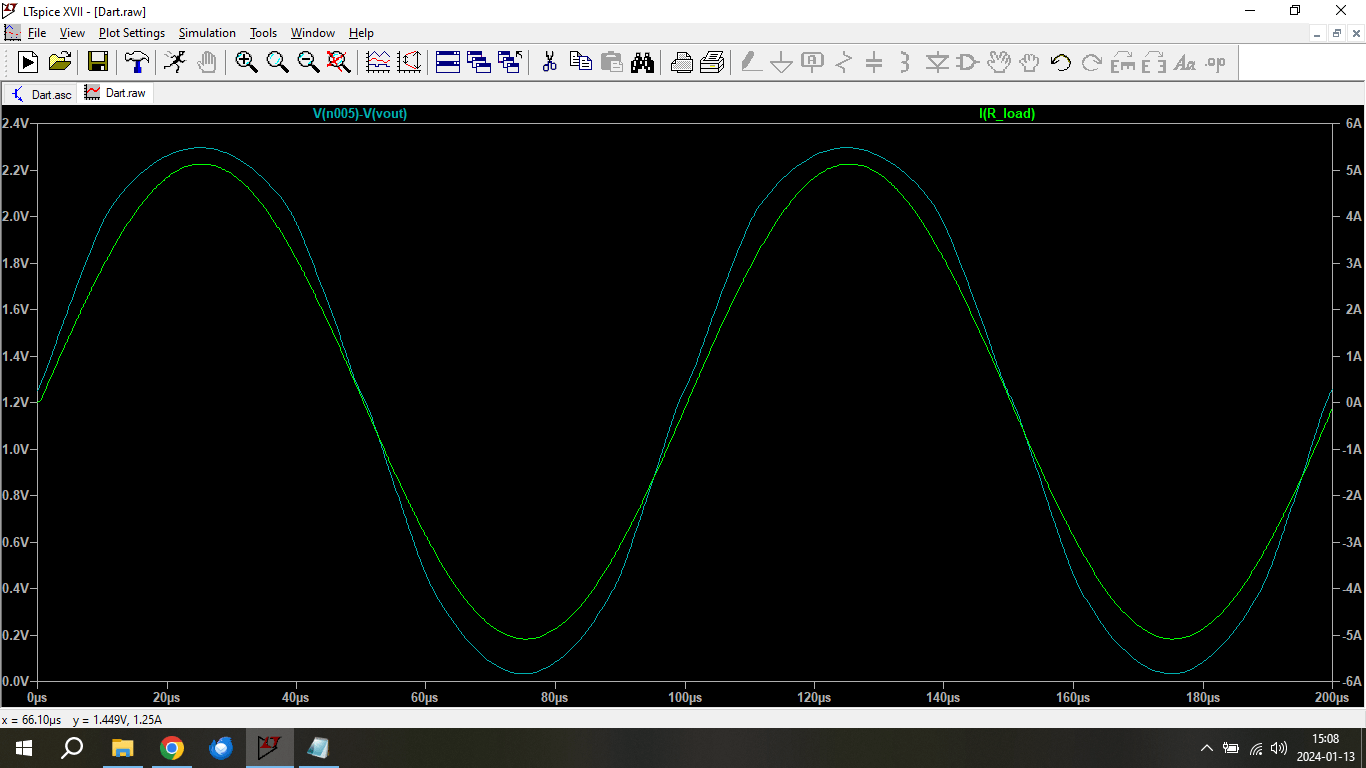This screenshot has height=768, width=1366.
Task: Click the Copy icon
Action: point(580,62)
